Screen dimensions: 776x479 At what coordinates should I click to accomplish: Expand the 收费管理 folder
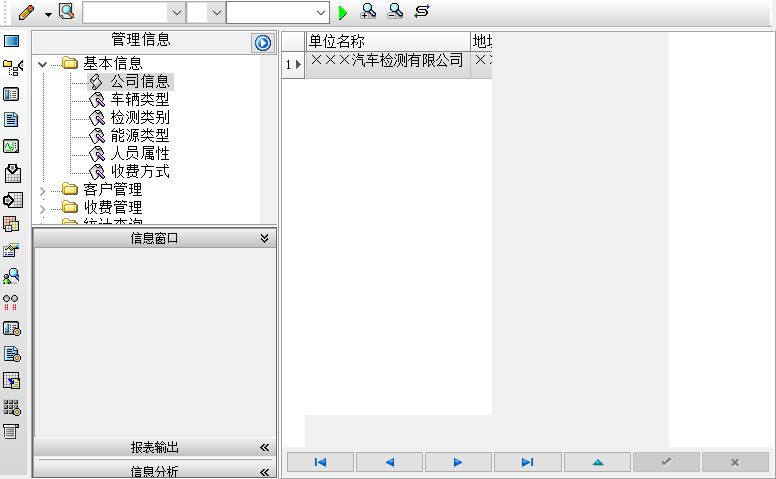click(x=43, y=209)
